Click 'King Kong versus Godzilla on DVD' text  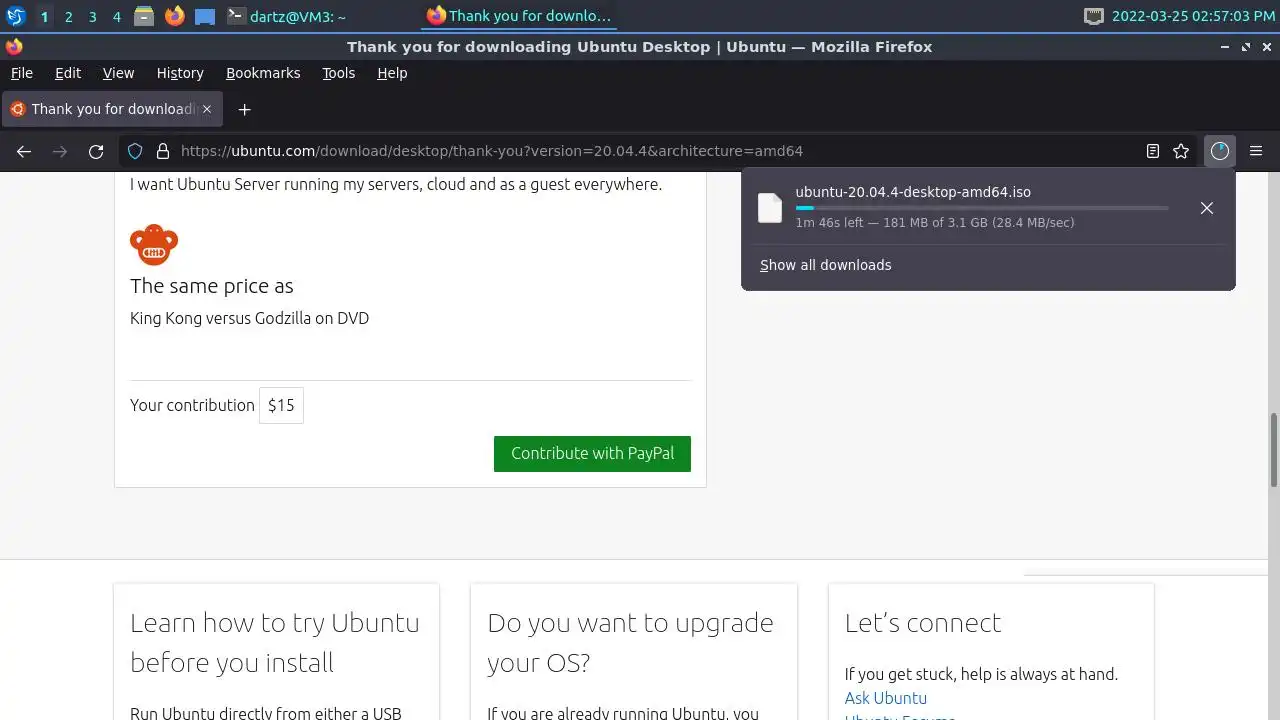[x=249, y=318]
